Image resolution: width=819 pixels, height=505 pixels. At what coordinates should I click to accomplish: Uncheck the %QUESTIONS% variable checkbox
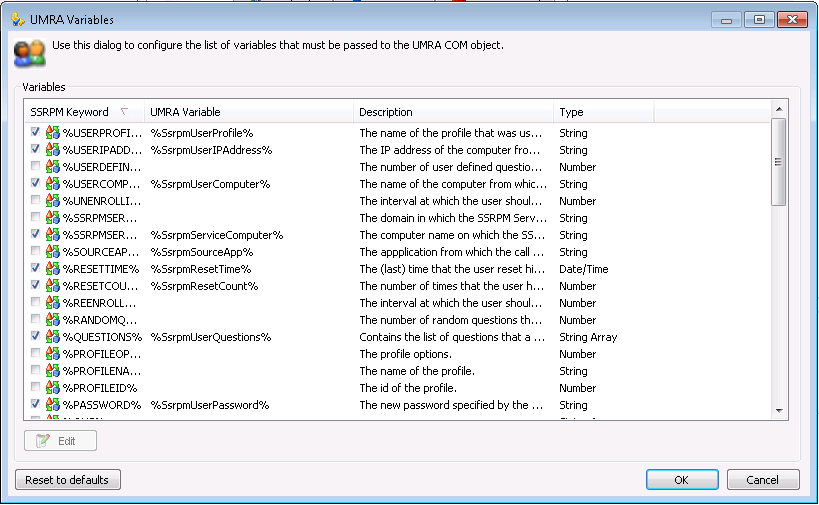coord(35,336)
